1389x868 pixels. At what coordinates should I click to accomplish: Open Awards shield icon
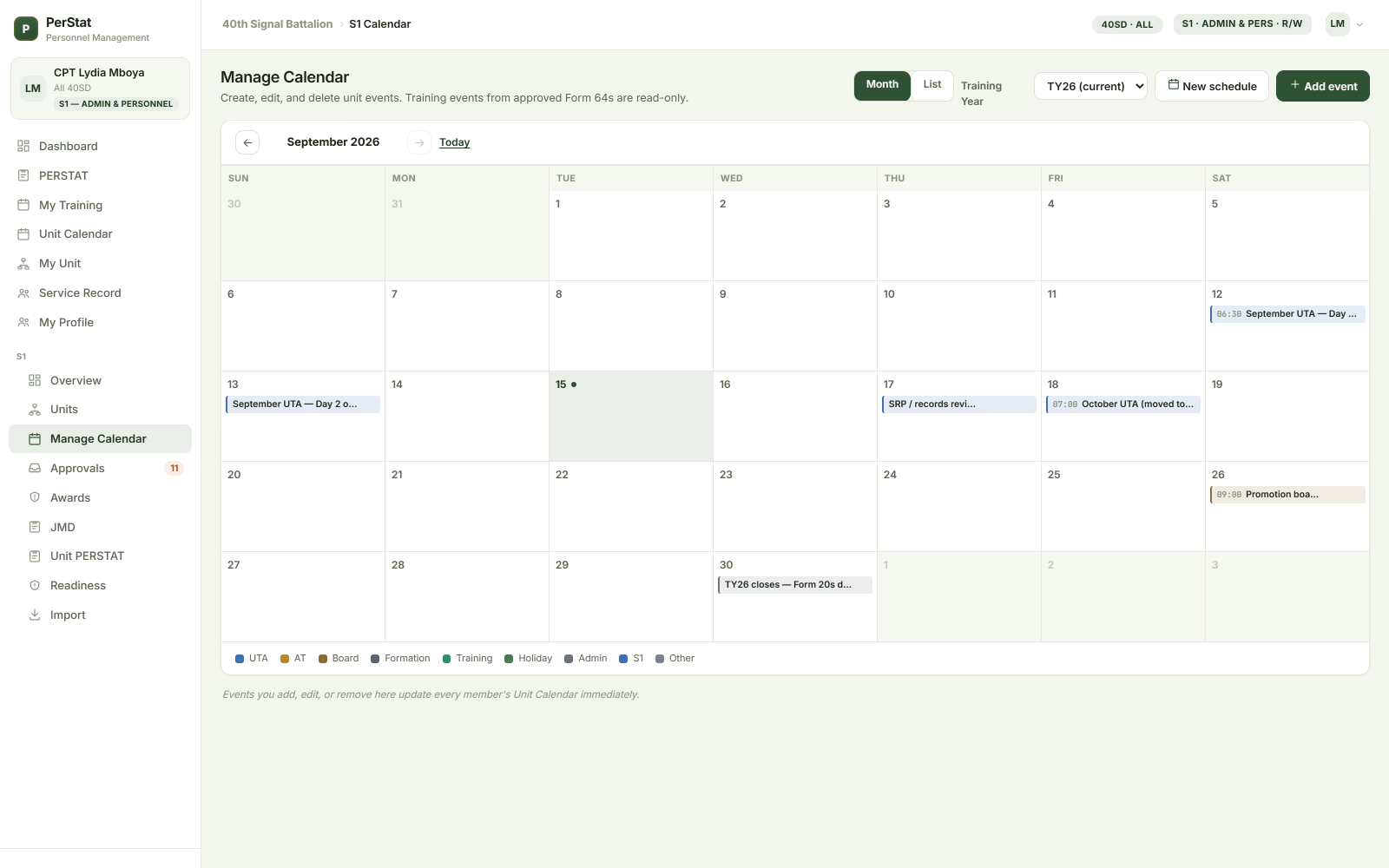[x=35, y=497]
